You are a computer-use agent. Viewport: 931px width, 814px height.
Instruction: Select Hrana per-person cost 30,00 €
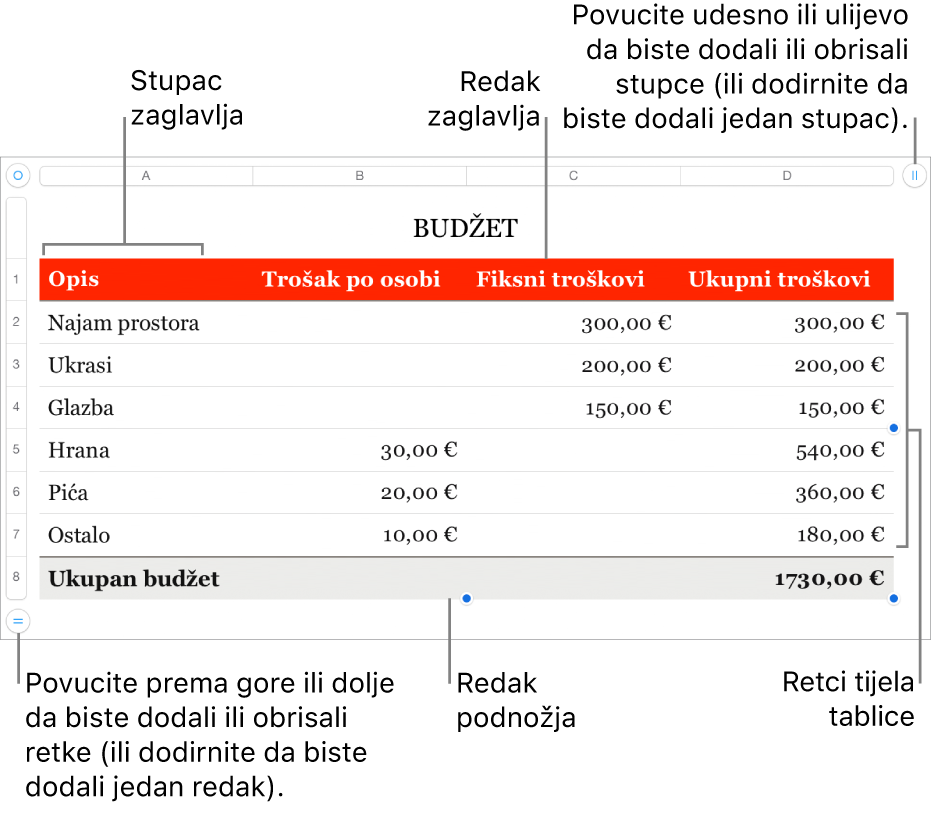click(x=360, y=450)
